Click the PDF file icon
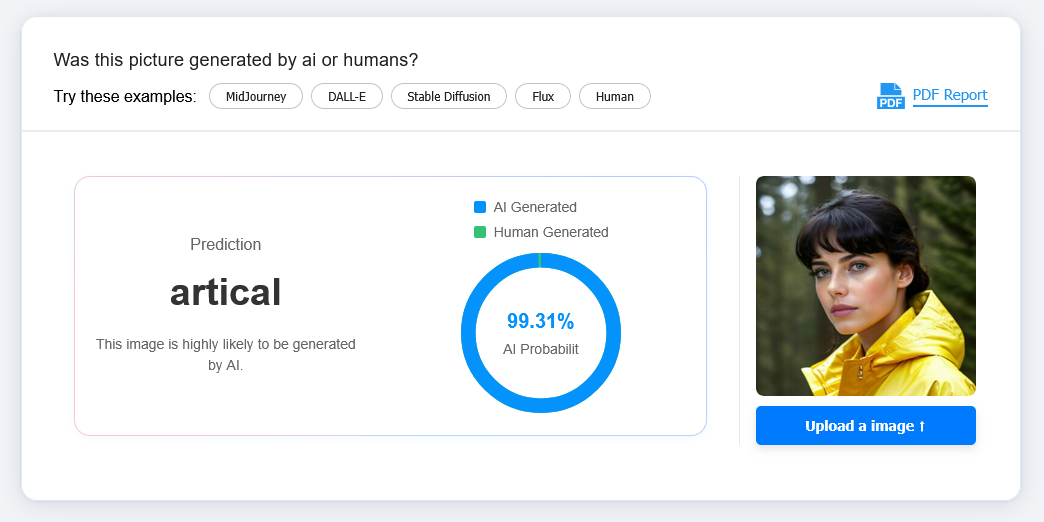The height and width of the screenshot is (522, 1044). 890,96
